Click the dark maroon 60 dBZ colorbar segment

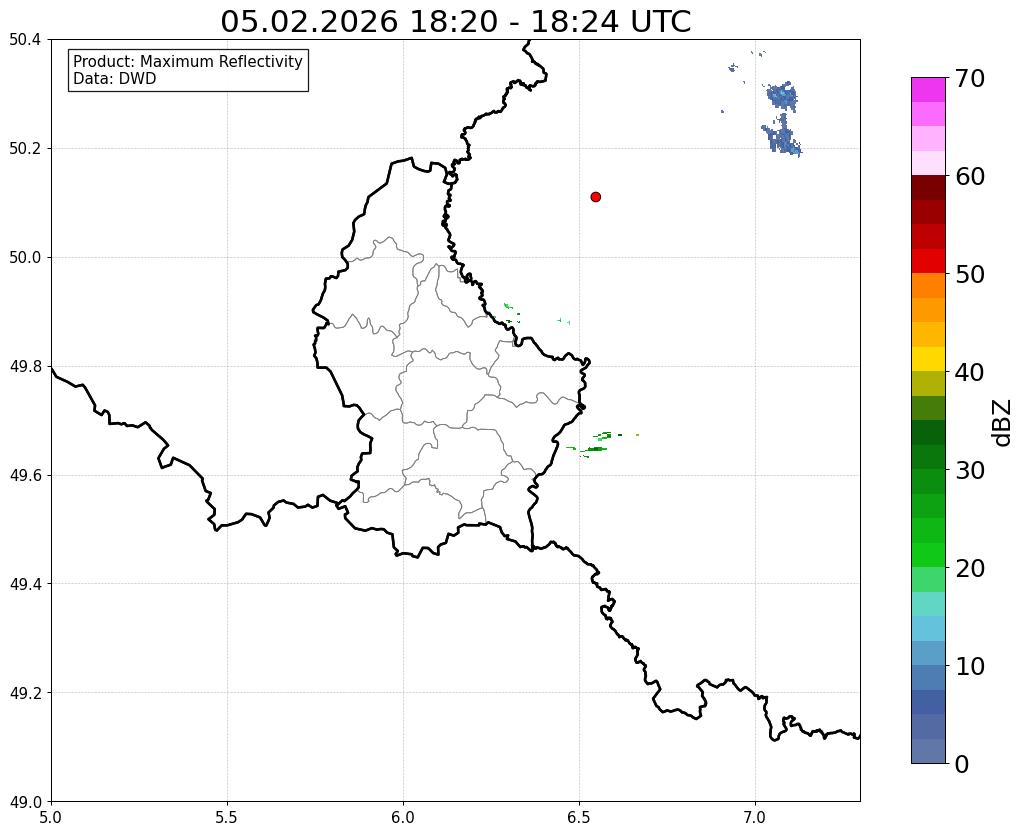coord(928,187)
